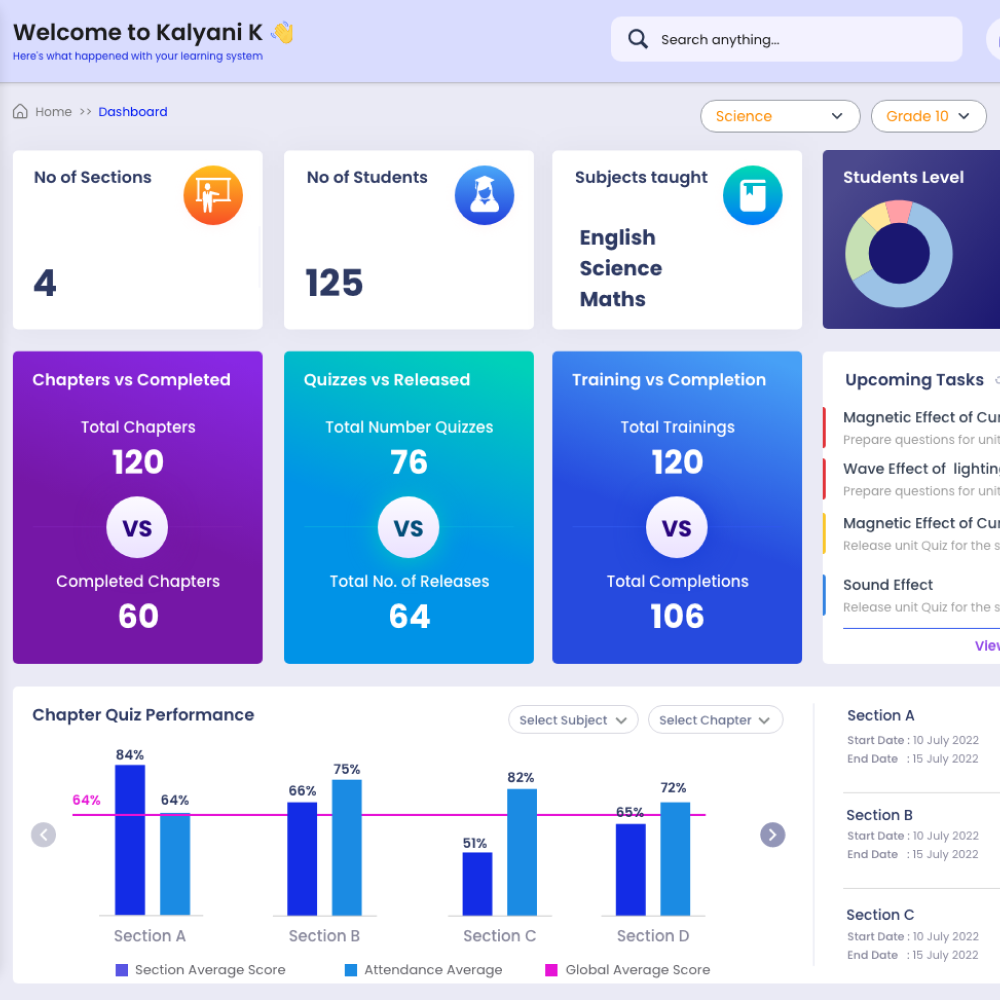Select Science in Subjects taught card
Screen dimensions: 1000x1000
(621, 268)
